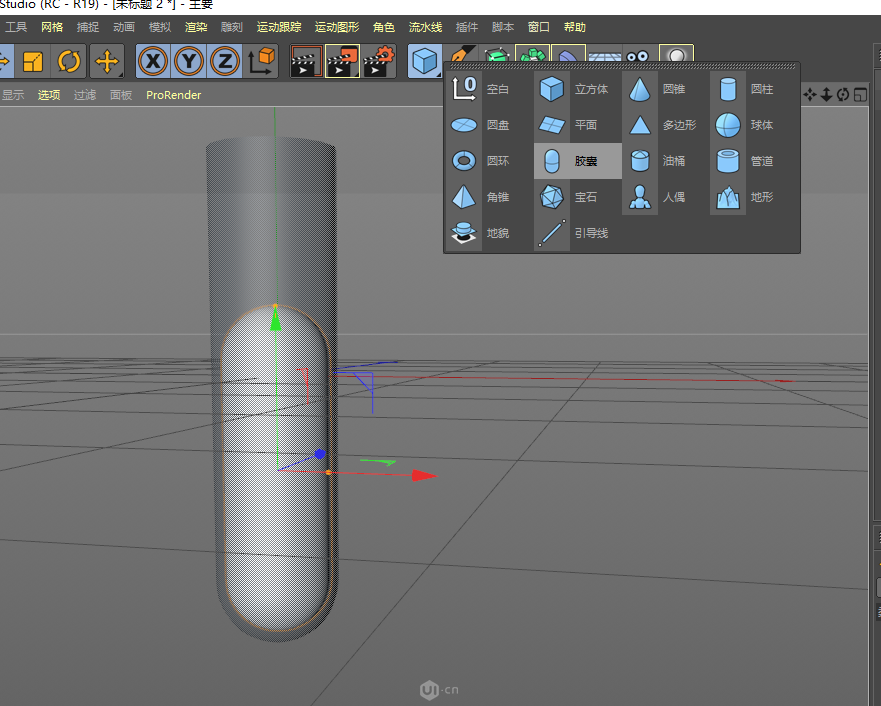Click the Render to Picture Viewer icon
Screen dimensions: 881x706
pyautogui.click(x=341, y=61)
